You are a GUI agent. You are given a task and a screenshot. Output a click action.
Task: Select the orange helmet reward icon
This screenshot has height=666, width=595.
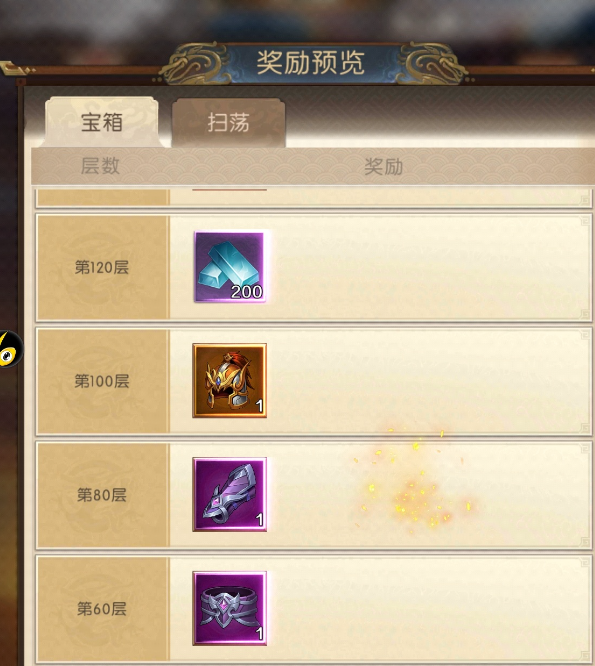pos(230,381)
